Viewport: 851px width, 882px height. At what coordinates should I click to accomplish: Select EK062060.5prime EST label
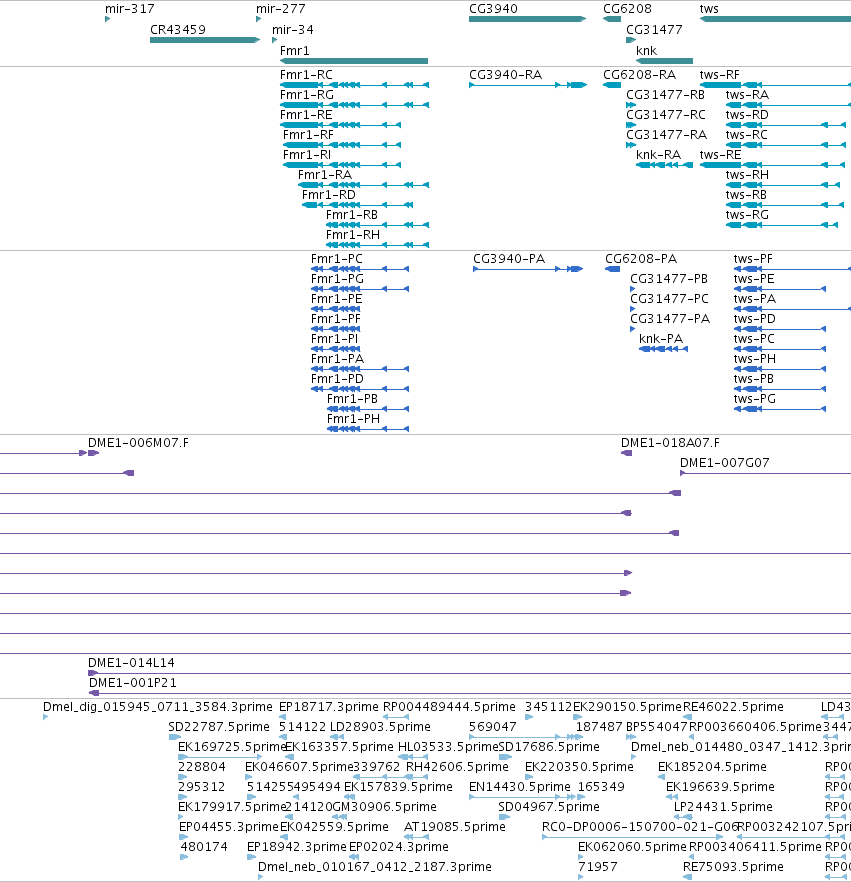tap(633, 847)
